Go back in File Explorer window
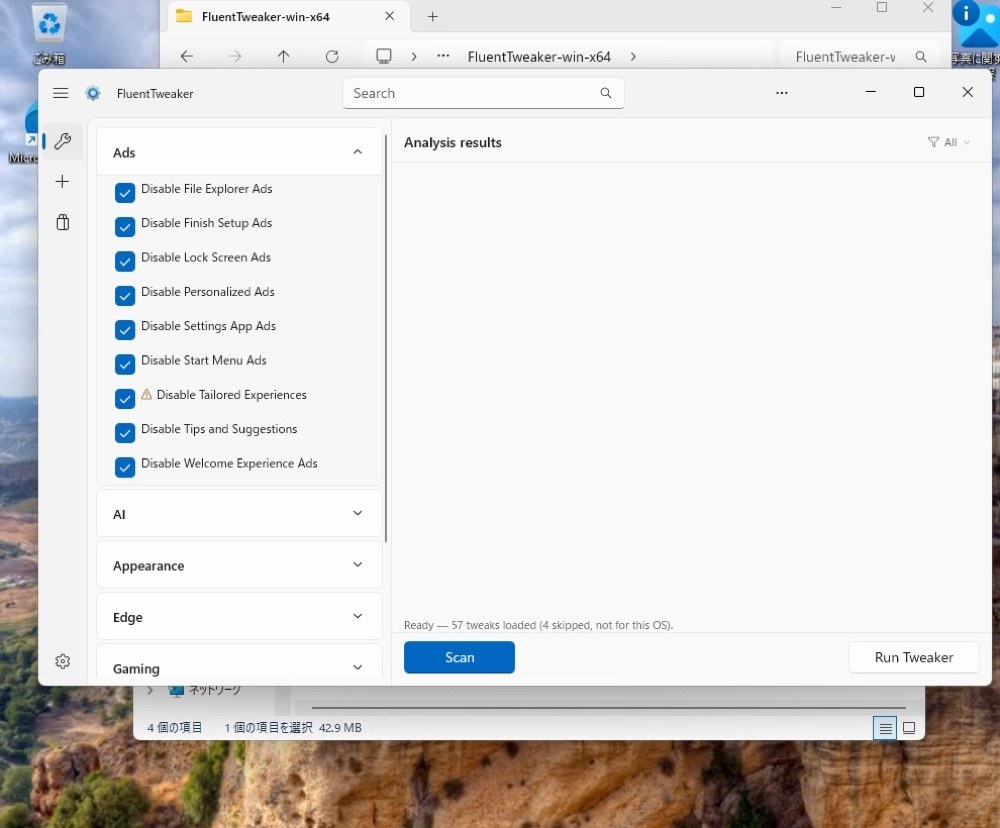 point(187,57)
